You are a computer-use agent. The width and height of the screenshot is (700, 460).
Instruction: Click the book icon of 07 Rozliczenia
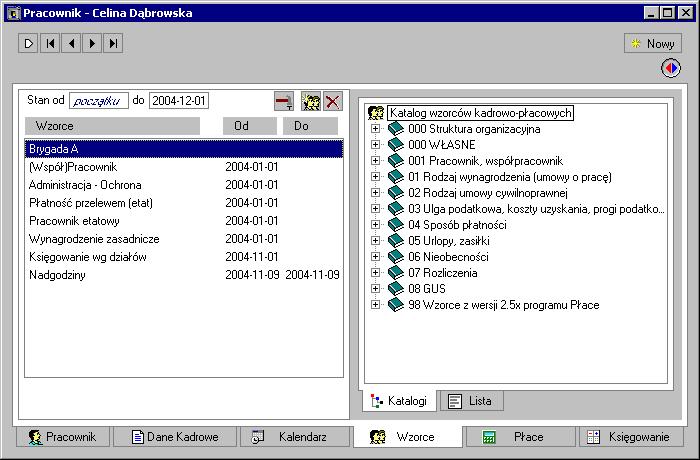tap(396, 273)
